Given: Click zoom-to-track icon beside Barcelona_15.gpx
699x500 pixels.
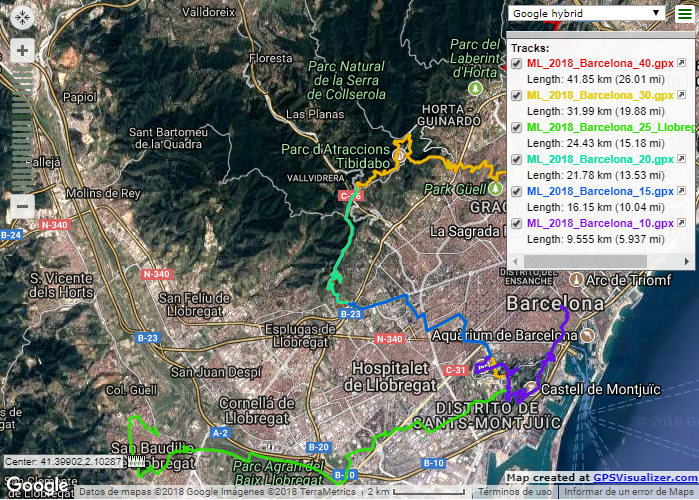Looking at the screenshot, I should (x=681, y=191).
